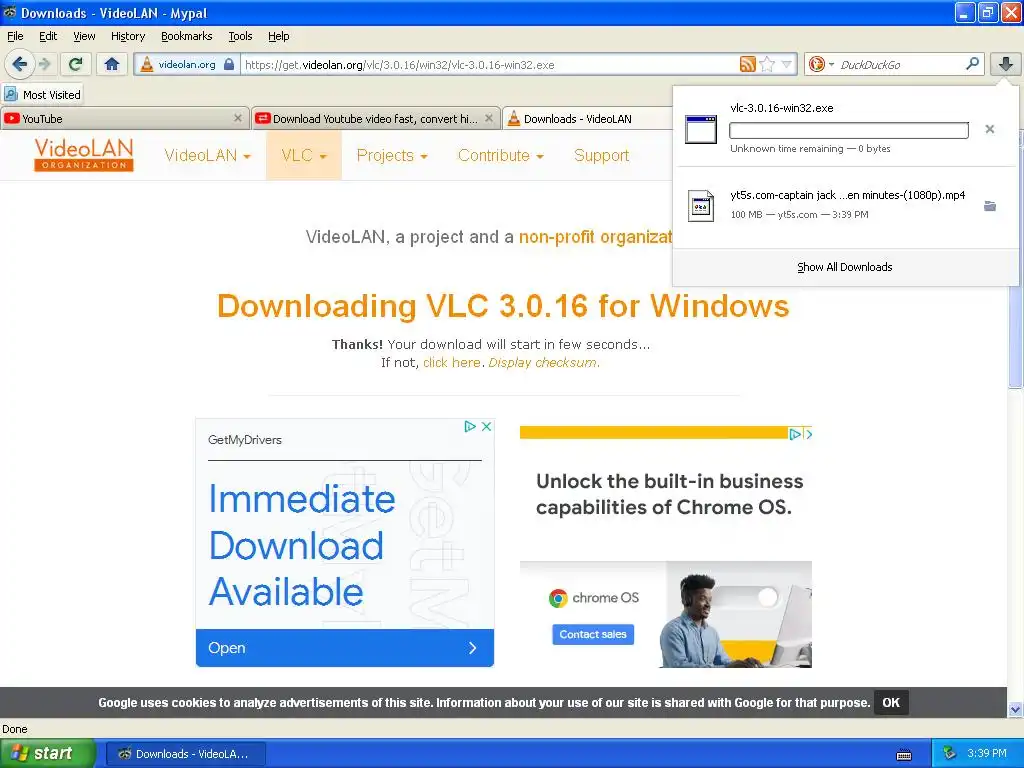1024x768 pixels.
Task: Open the DuckDuckGo search engine selector
Action: [x=821, y=64]
